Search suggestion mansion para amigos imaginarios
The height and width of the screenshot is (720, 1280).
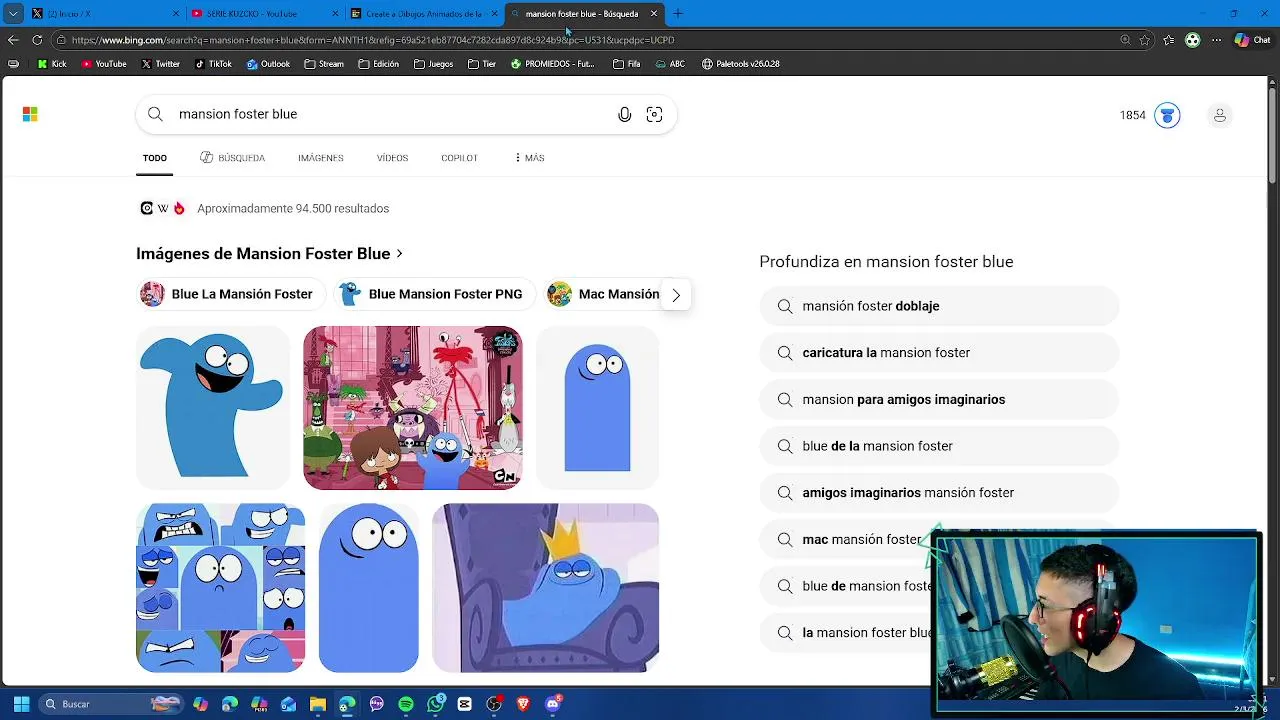(x=939, y=399)
